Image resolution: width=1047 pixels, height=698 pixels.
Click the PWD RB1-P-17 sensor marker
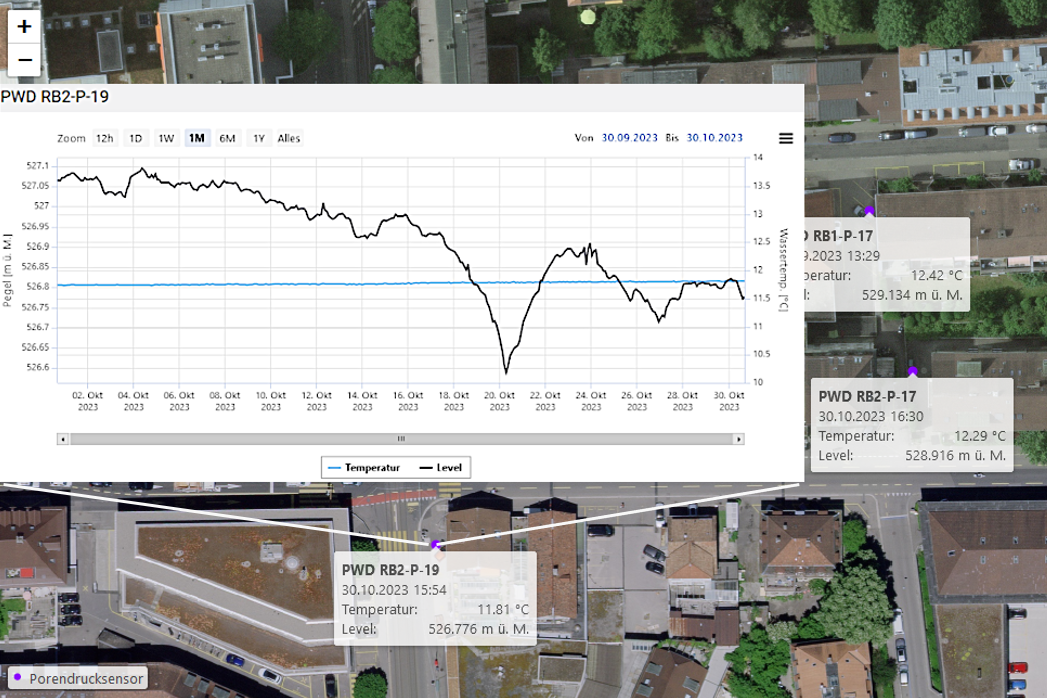870,211
